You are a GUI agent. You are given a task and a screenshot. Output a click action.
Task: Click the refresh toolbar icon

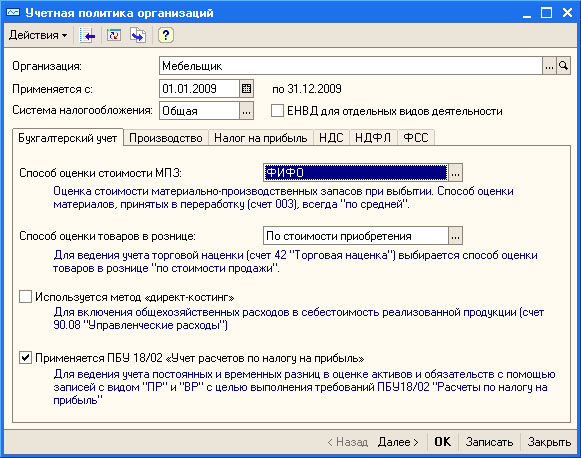(x=114, y=36)
